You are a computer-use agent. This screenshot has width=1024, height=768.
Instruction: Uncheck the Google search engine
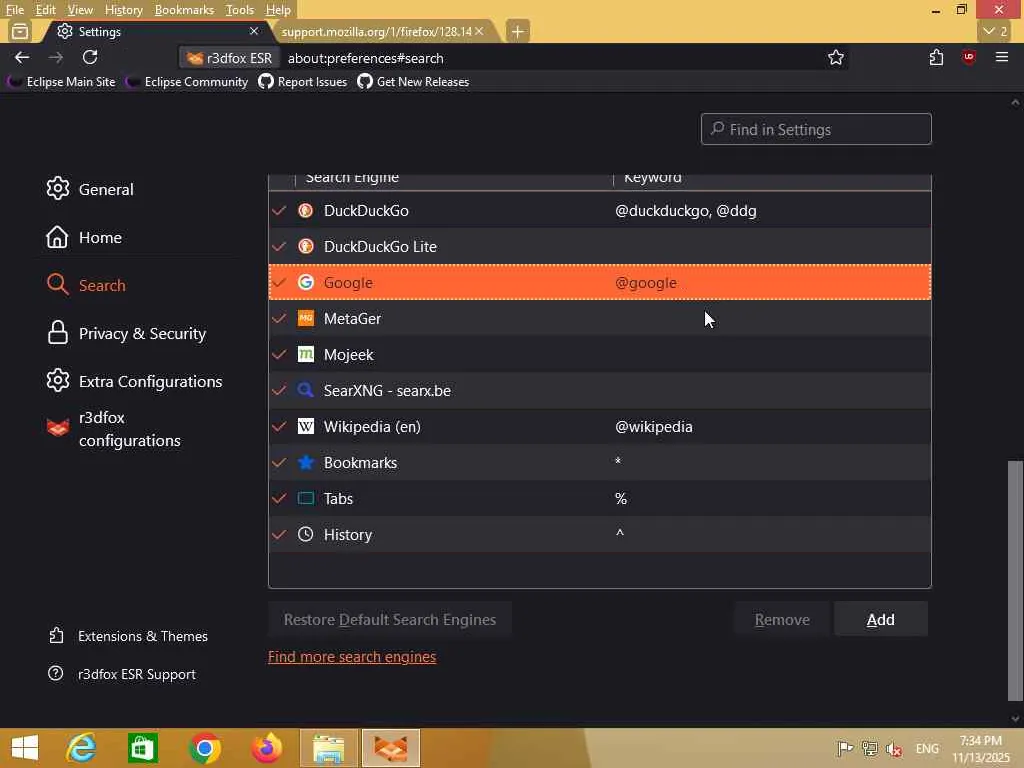(x=279, y=282)
